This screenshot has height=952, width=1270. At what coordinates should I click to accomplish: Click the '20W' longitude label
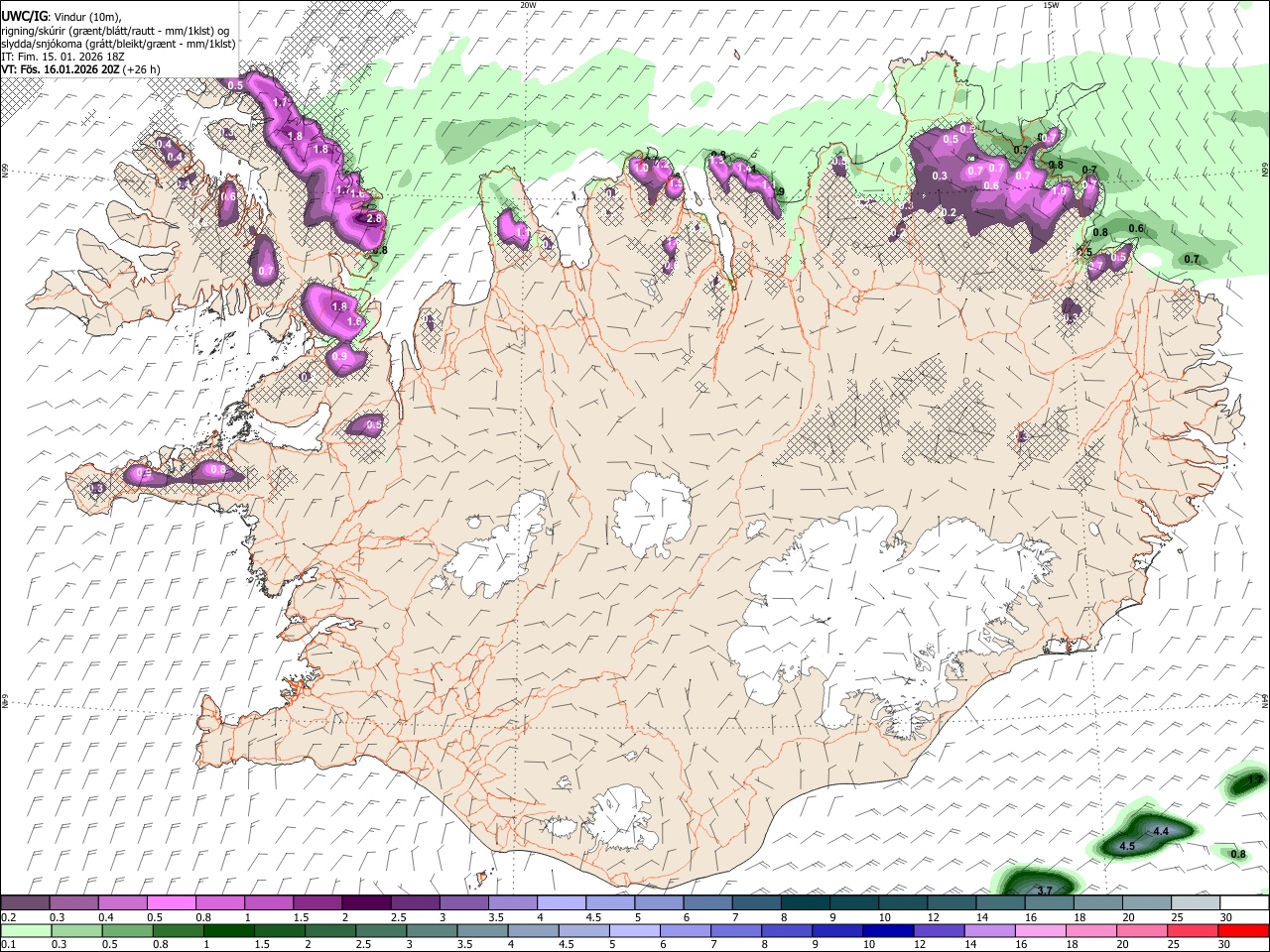click(528, 5)
